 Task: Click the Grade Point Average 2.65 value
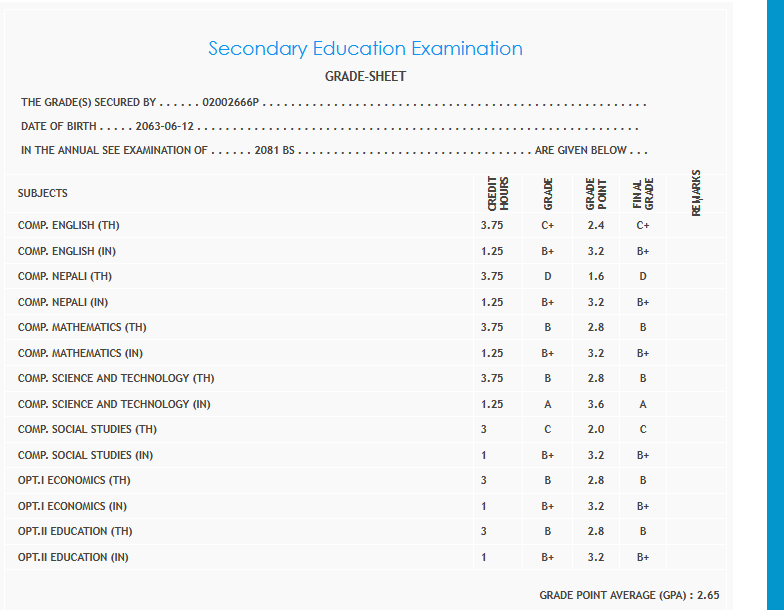tap(708, 595)
